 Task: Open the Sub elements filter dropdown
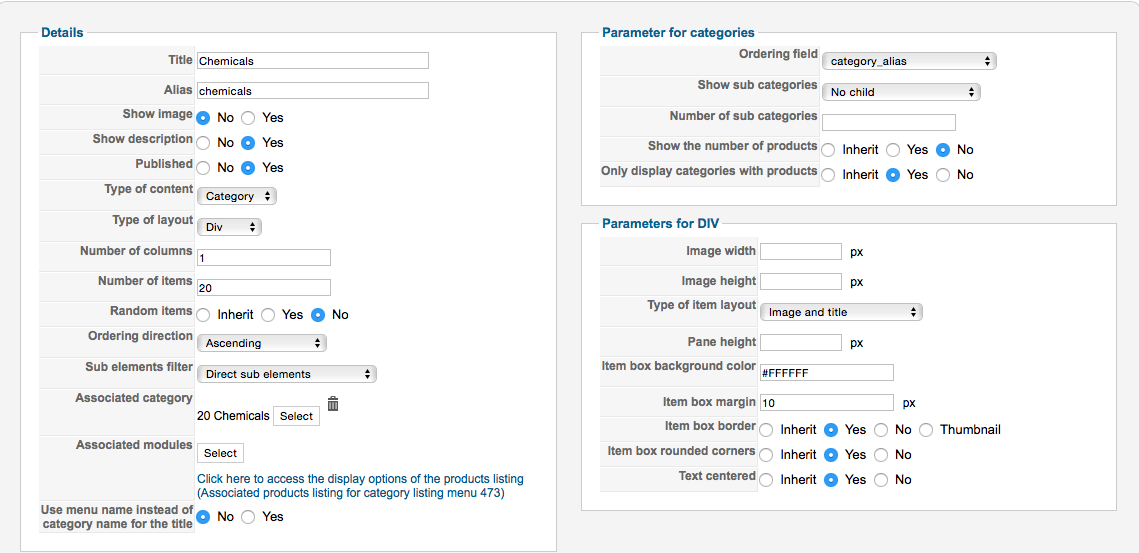pos(286,374)
